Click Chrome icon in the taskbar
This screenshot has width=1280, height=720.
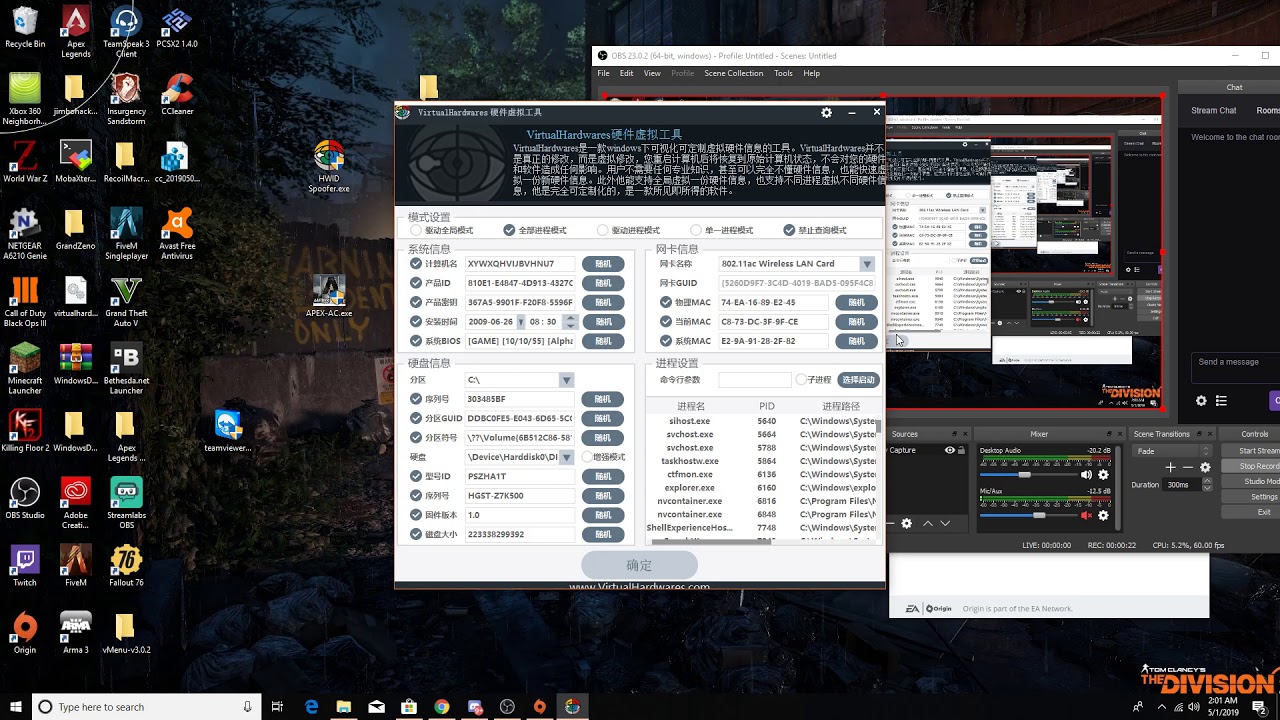(x=442, y=707)
